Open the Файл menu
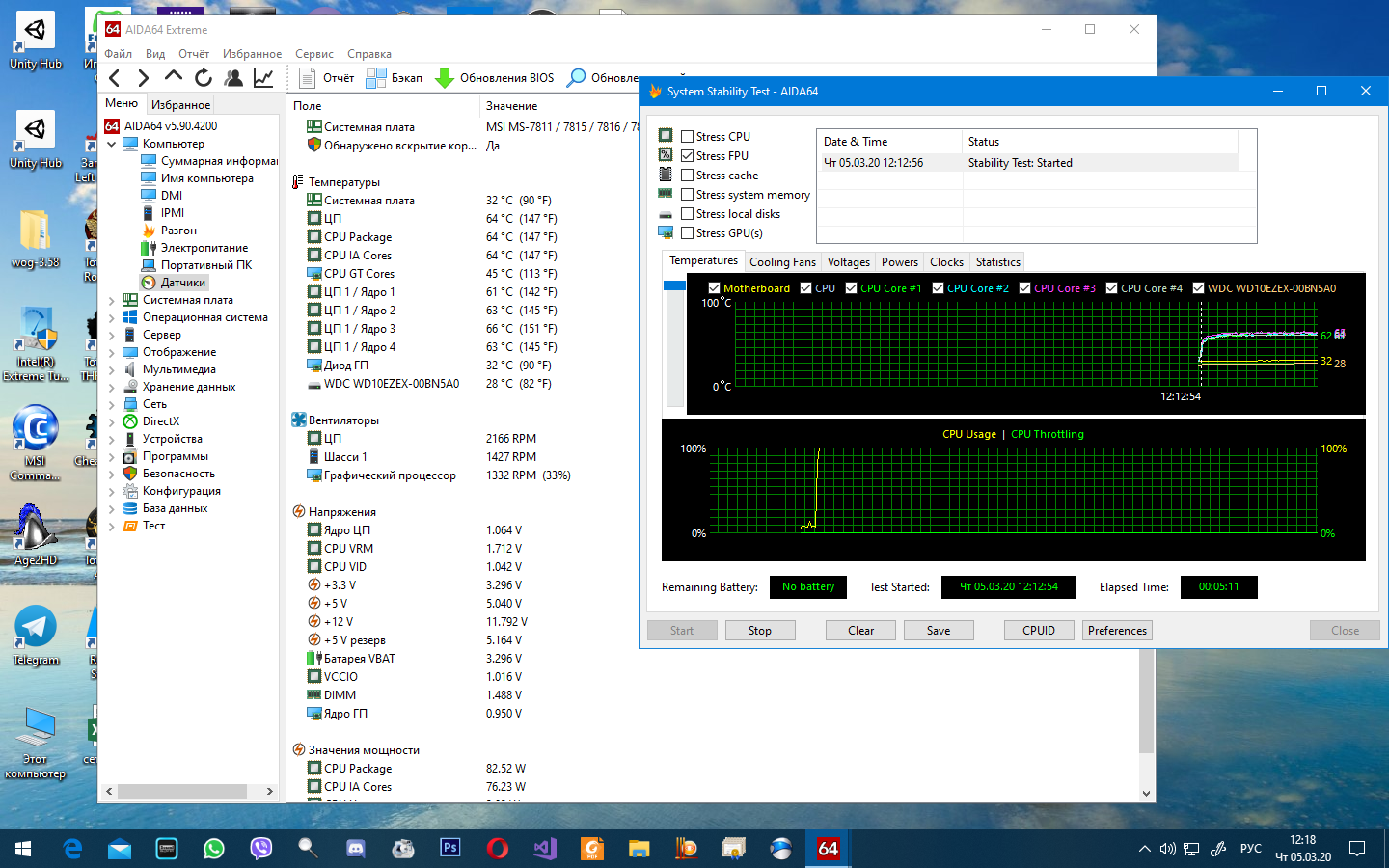The height and width of the screenshot is (868, 1389). point(119,54)
